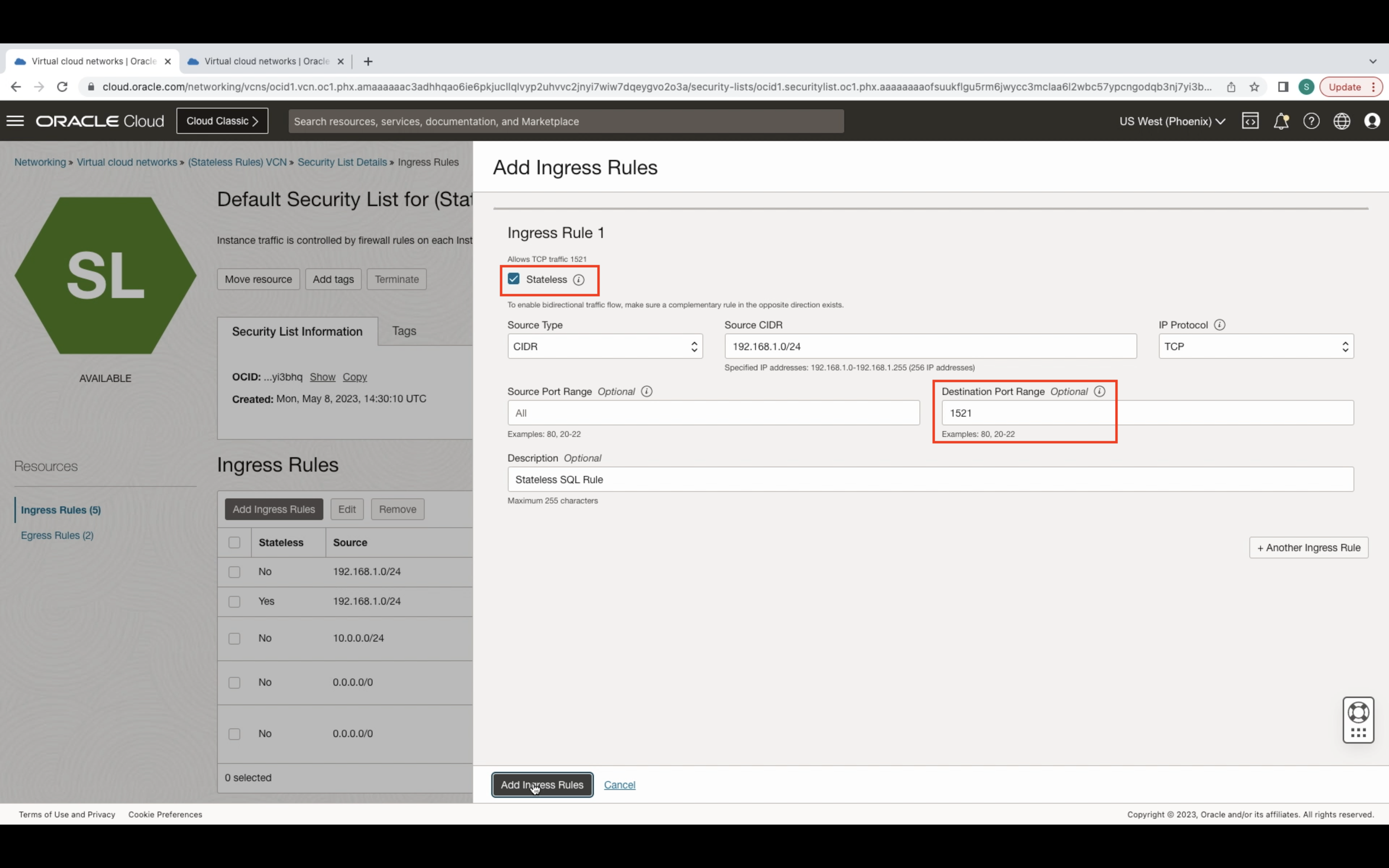Click the life ring support widget
Viewport: 1389px width, 868px height.
[x=1358, y=712]
